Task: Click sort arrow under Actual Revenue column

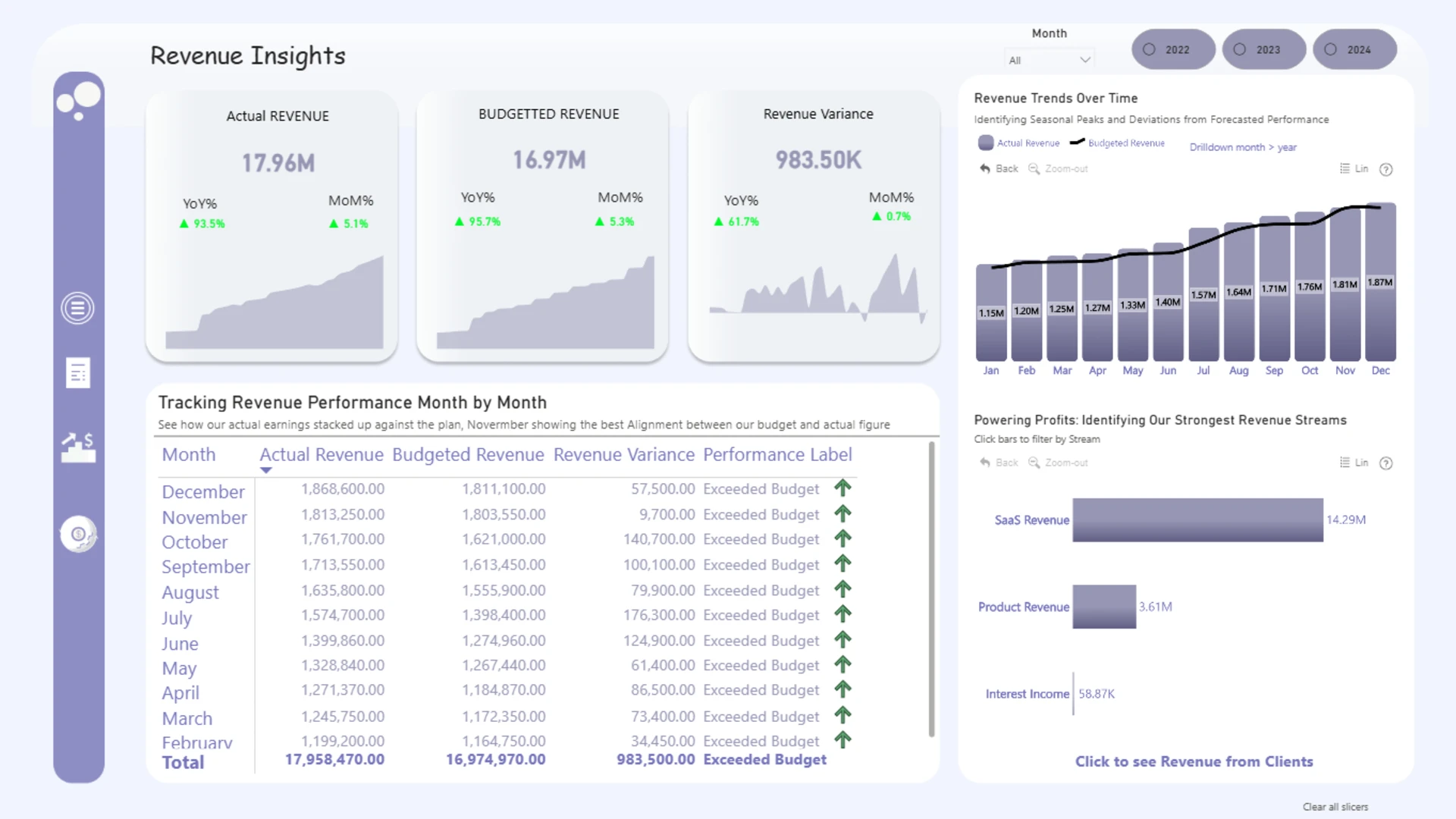Action: tap(265, 470)
